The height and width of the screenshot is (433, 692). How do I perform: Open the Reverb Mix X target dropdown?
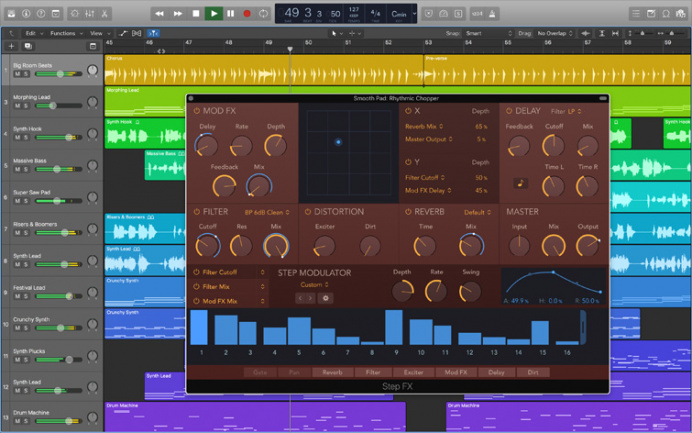pos(424,126)
